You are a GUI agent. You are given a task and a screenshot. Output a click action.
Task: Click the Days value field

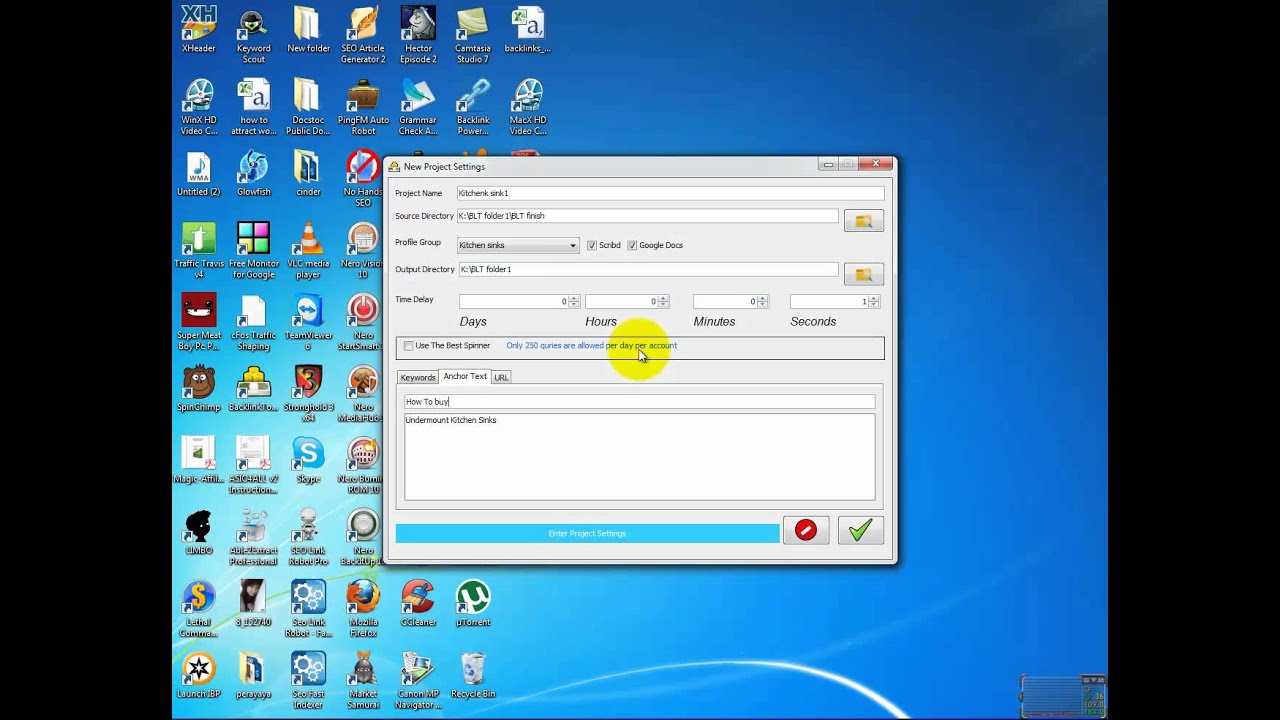pos(514,301)
